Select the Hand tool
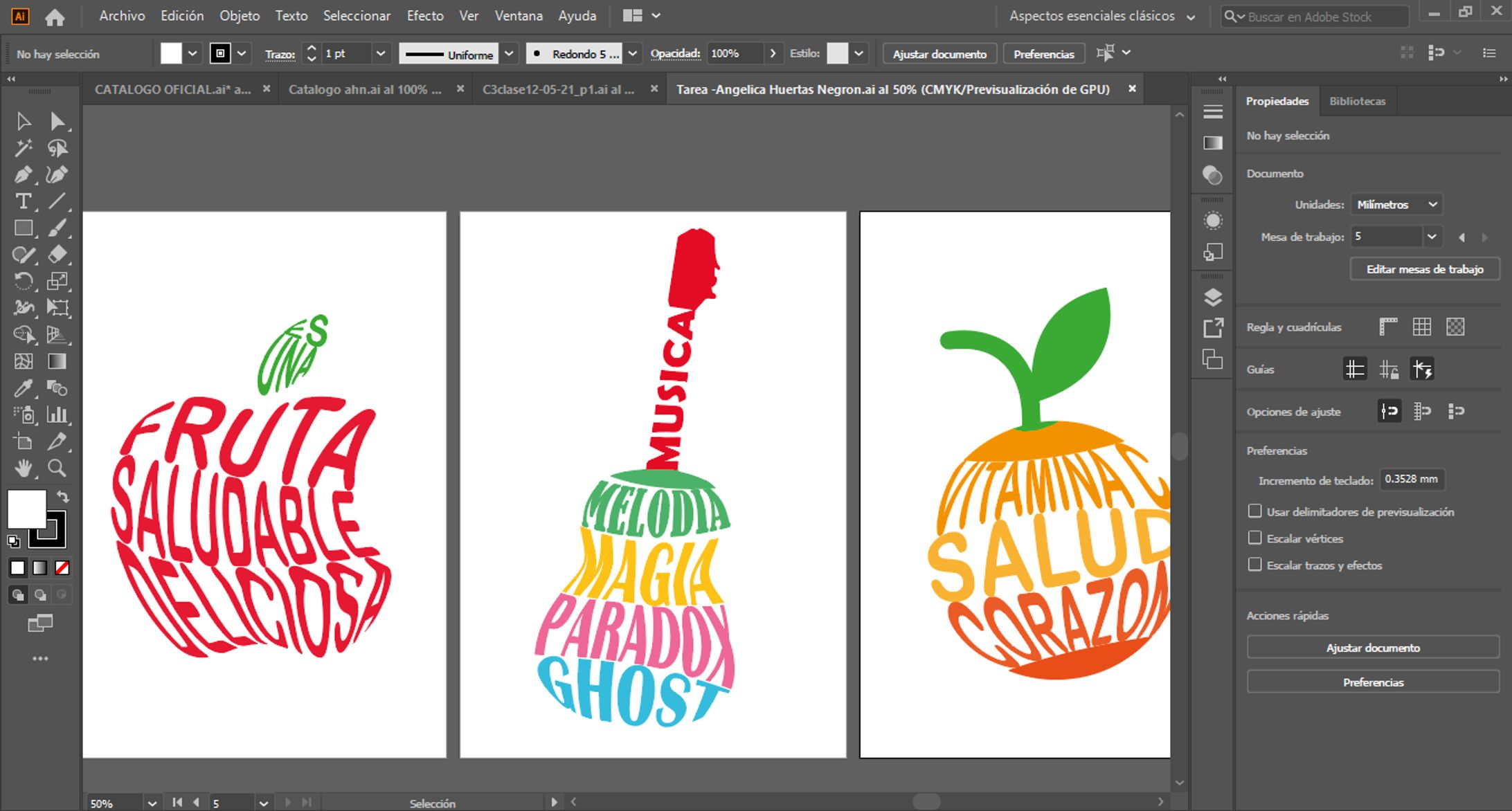This screenshot has width=1512, height=811. point(23,468)
